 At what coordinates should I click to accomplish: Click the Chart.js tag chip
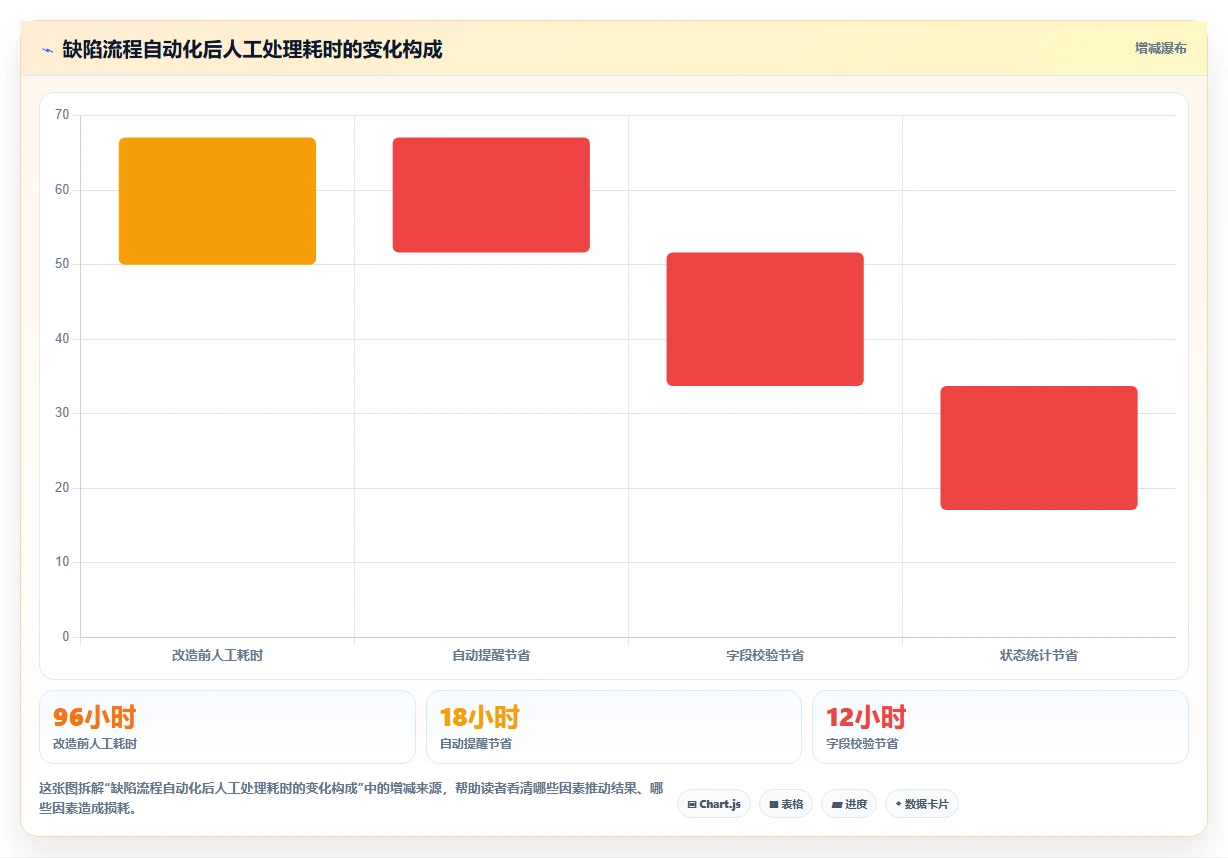714,804
